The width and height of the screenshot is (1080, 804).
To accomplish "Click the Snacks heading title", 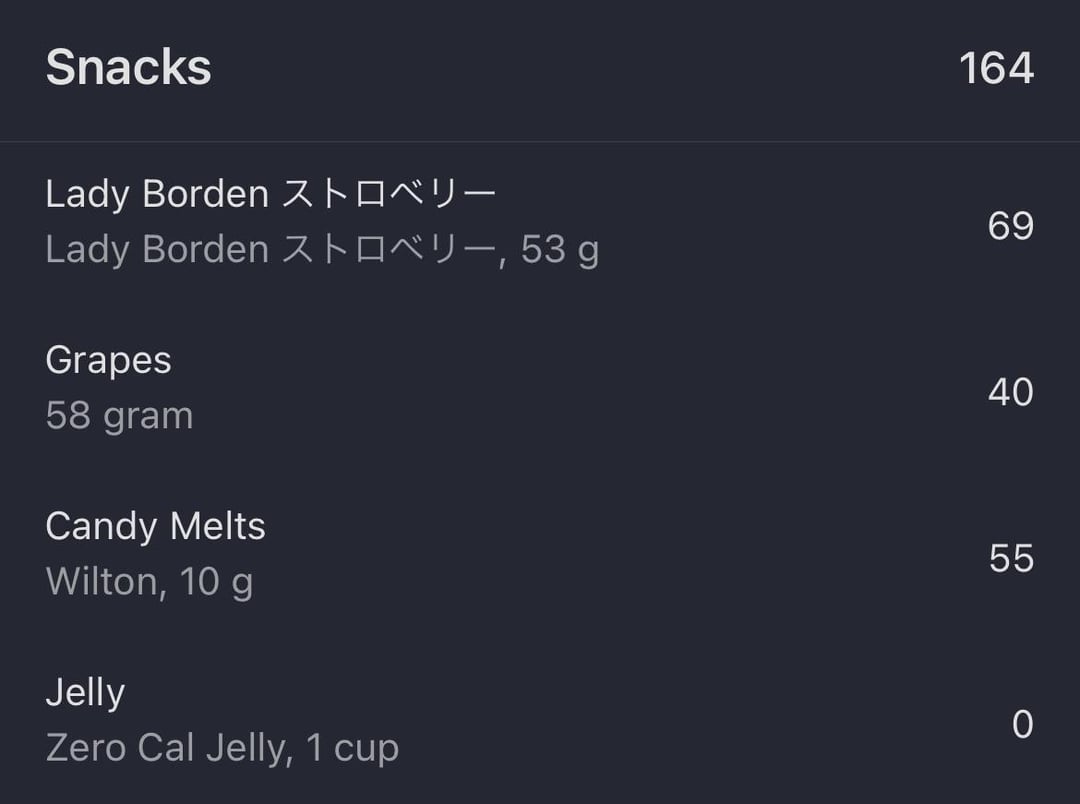I will 128,68.
